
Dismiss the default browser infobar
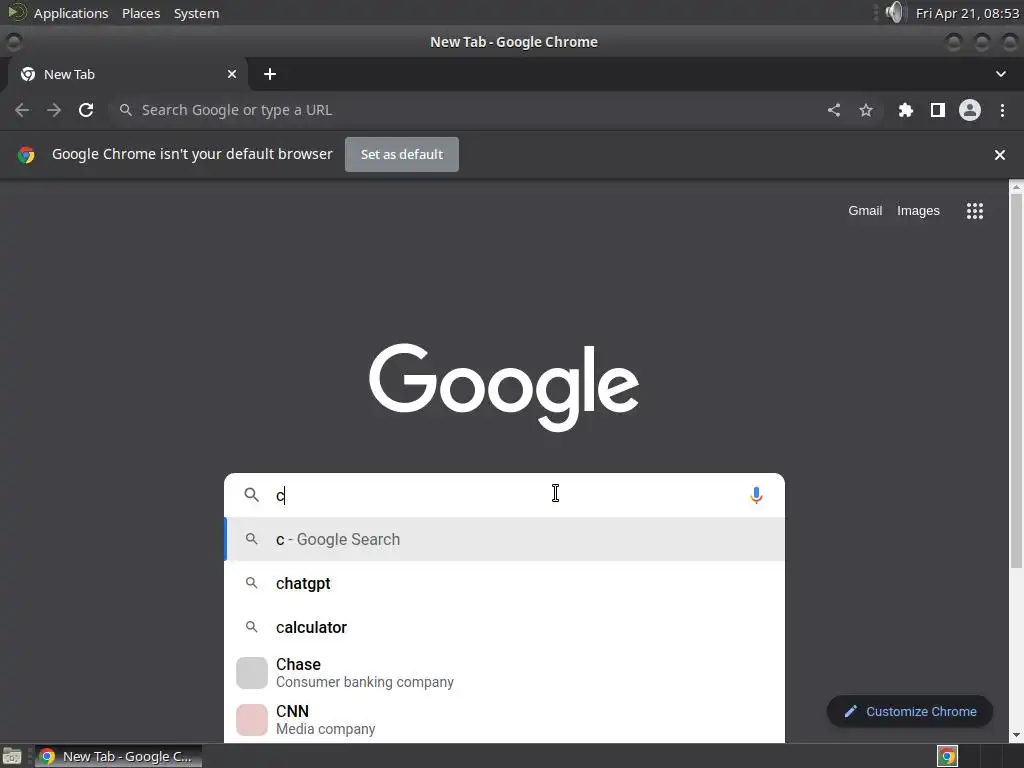click(1000, 155)
